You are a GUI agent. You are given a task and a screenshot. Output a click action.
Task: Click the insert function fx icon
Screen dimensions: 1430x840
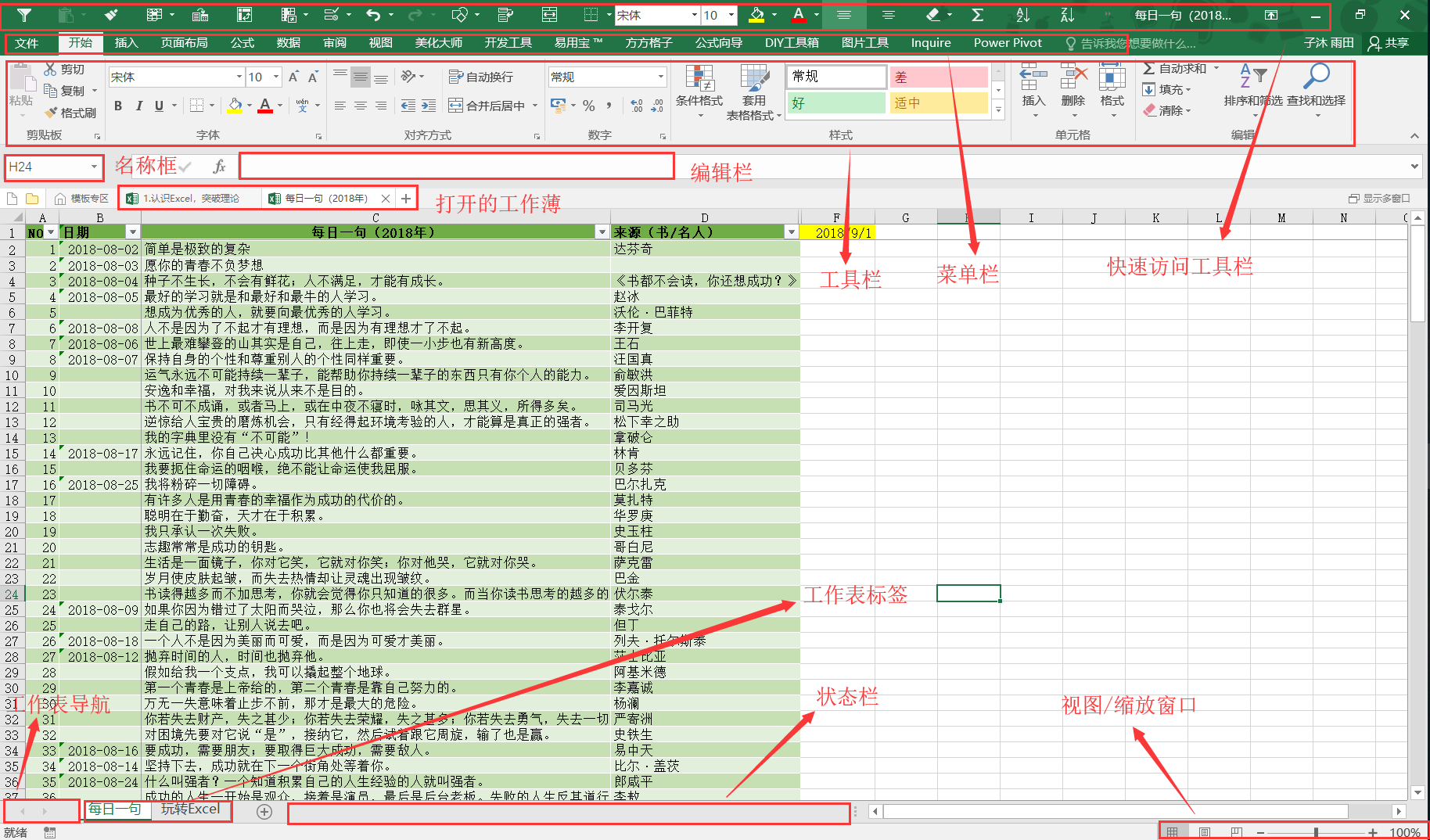pos(220,166)
